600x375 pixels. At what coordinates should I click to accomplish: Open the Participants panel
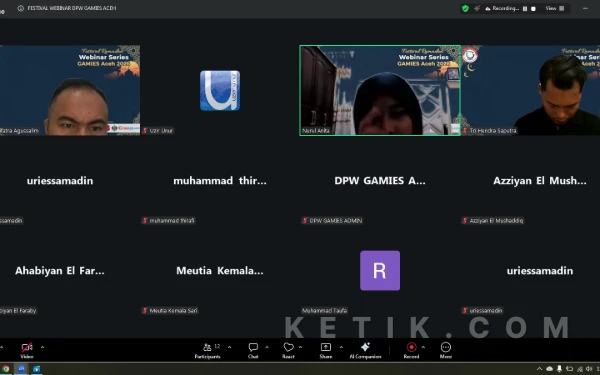tap(207, 350)
